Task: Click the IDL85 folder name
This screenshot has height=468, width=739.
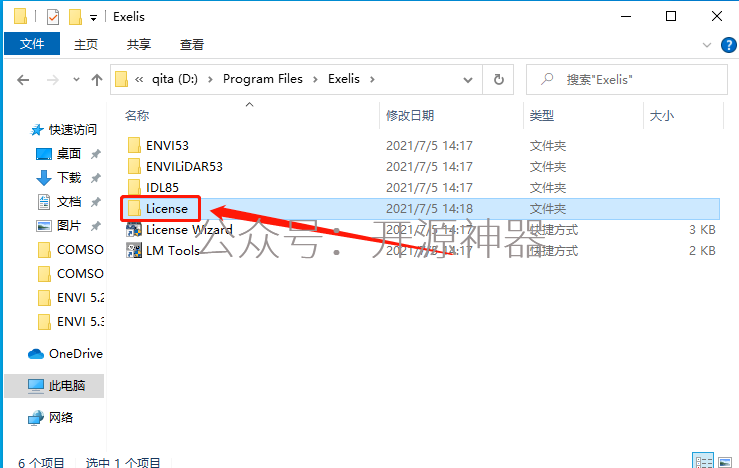Action: point(163,188)
